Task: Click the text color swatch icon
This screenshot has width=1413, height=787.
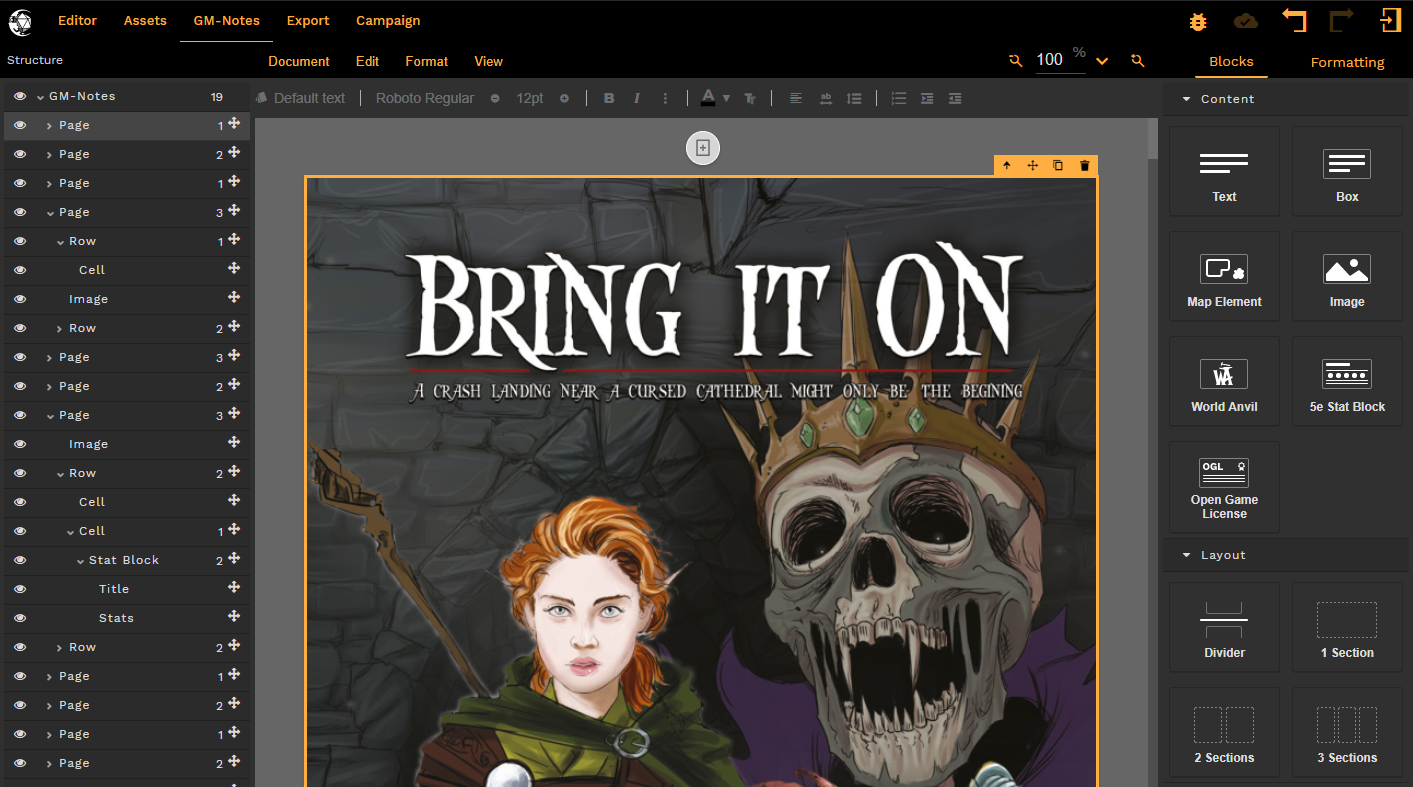Action: tap(708, 98)
